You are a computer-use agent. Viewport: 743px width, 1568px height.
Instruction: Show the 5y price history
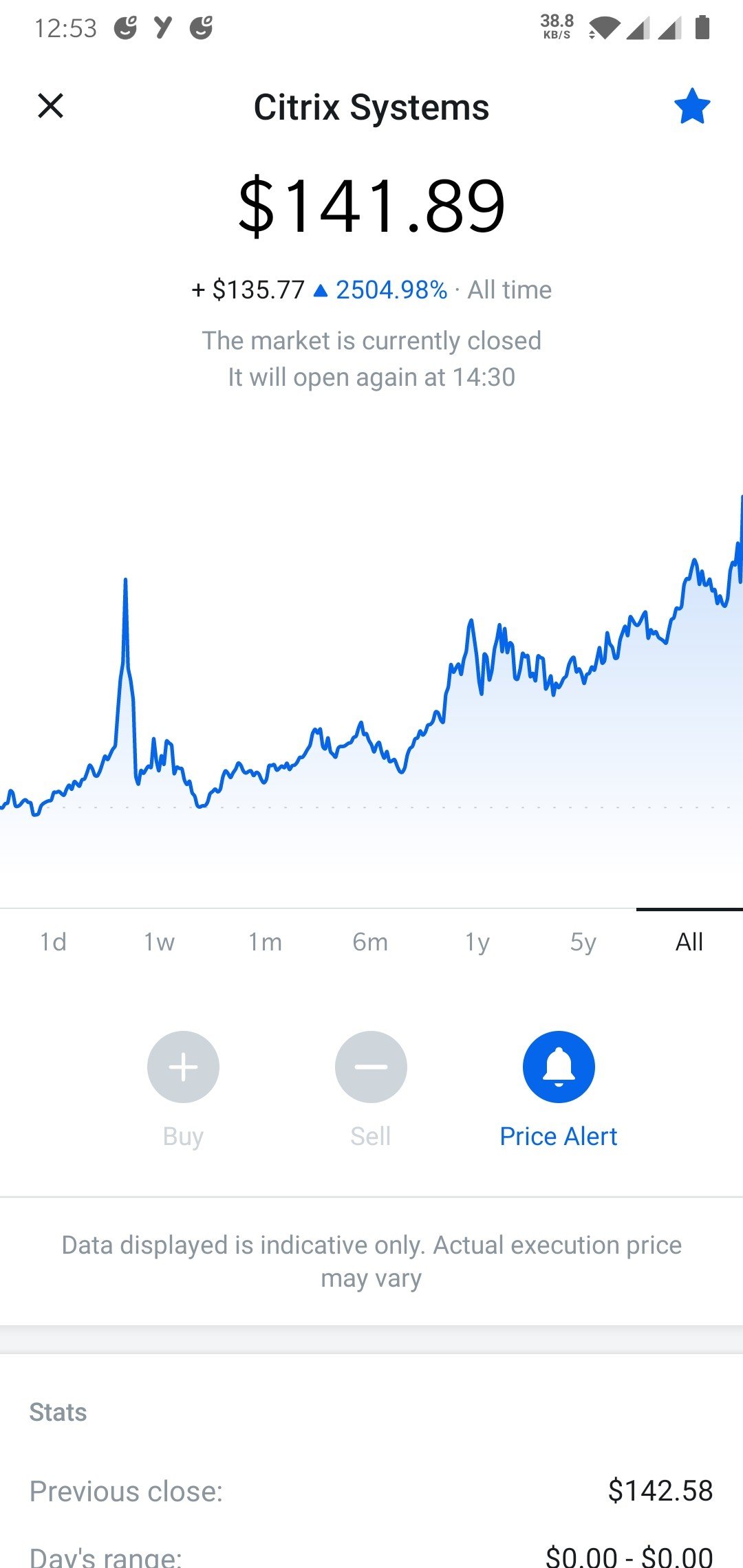583,941
